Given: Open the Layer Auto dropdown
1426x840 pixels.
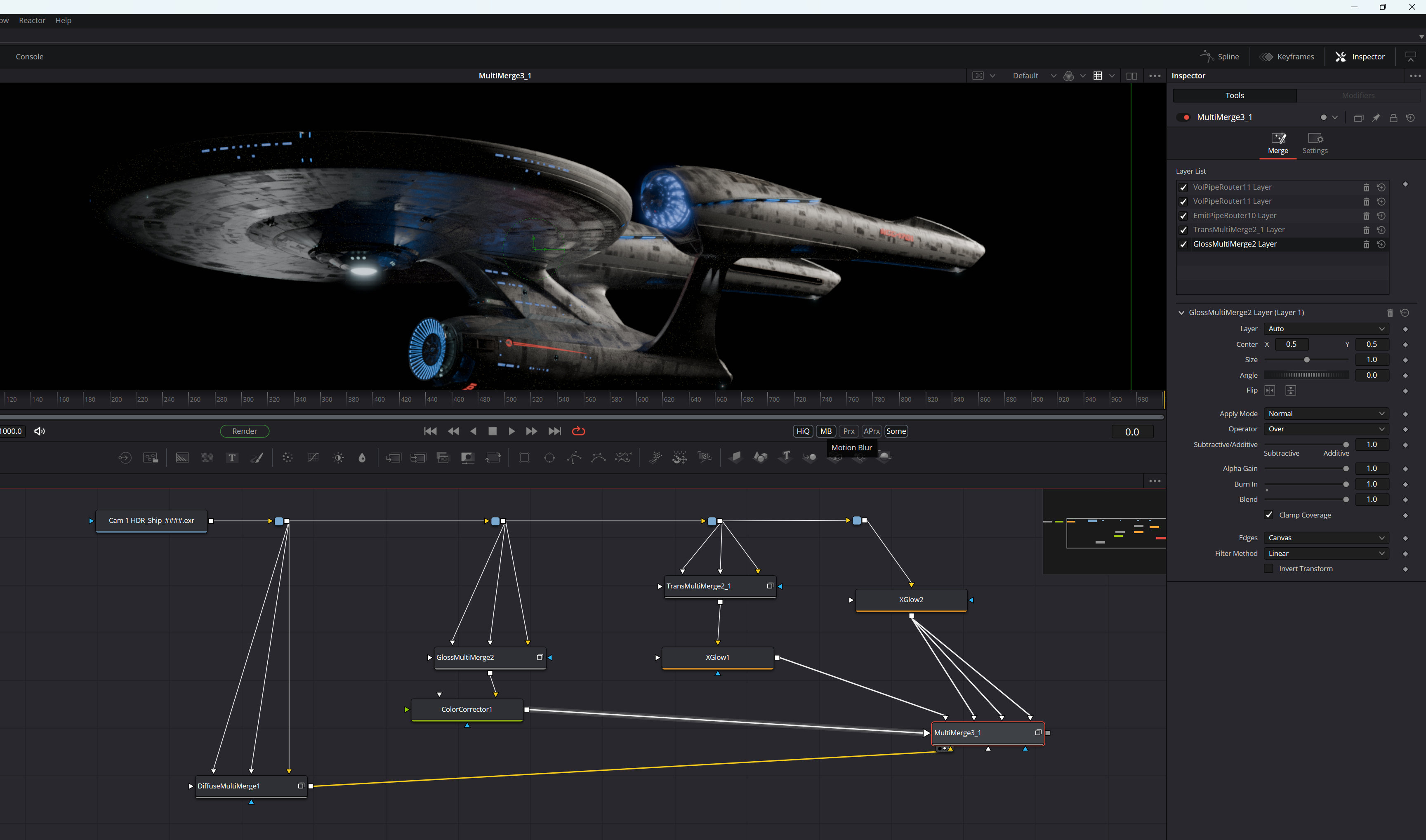Looking at the screenshot, I should point(1326,329).
